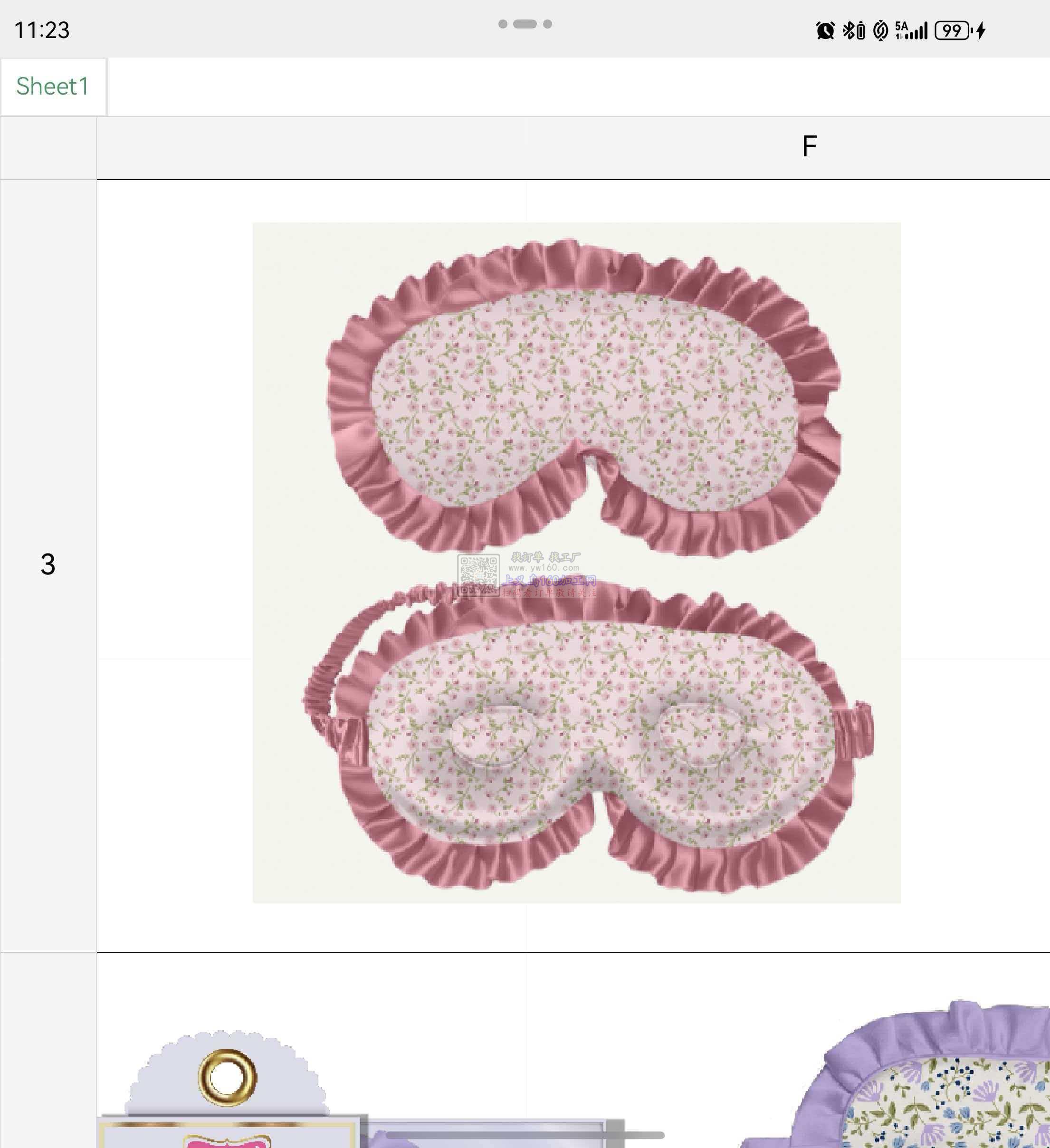Tap the alarm clock status icon

pyautogui.click(x=825, y=30)
